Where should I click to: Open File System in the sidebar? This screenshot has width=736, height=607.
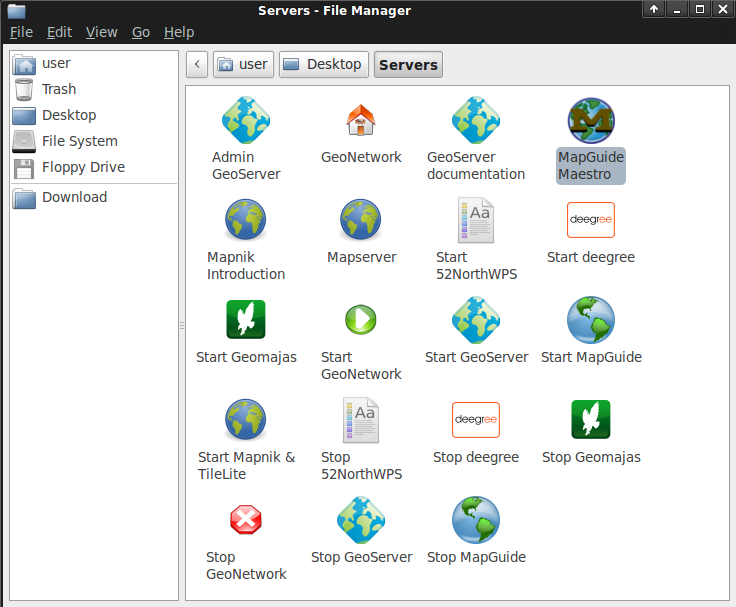pyautogui.click(x=94, y=141)
